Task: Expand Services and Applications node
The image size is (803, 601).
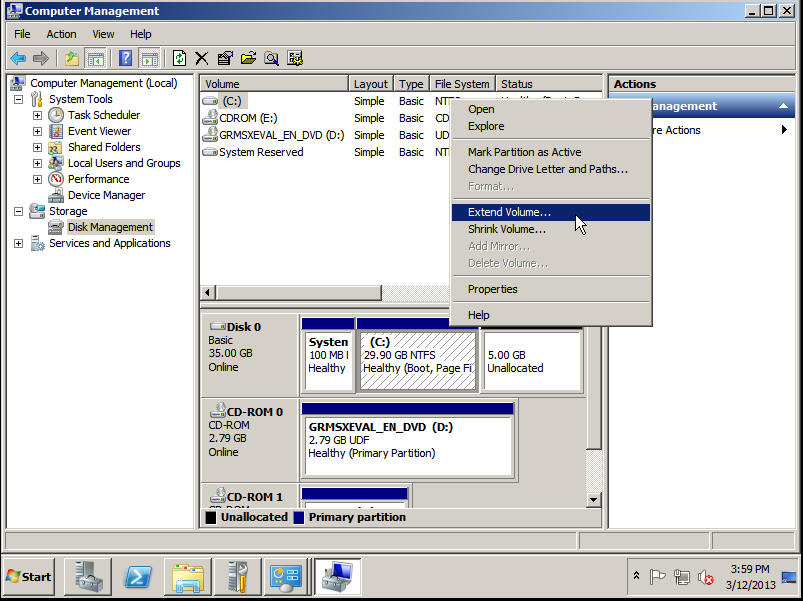Action: (x=18, y=243)
